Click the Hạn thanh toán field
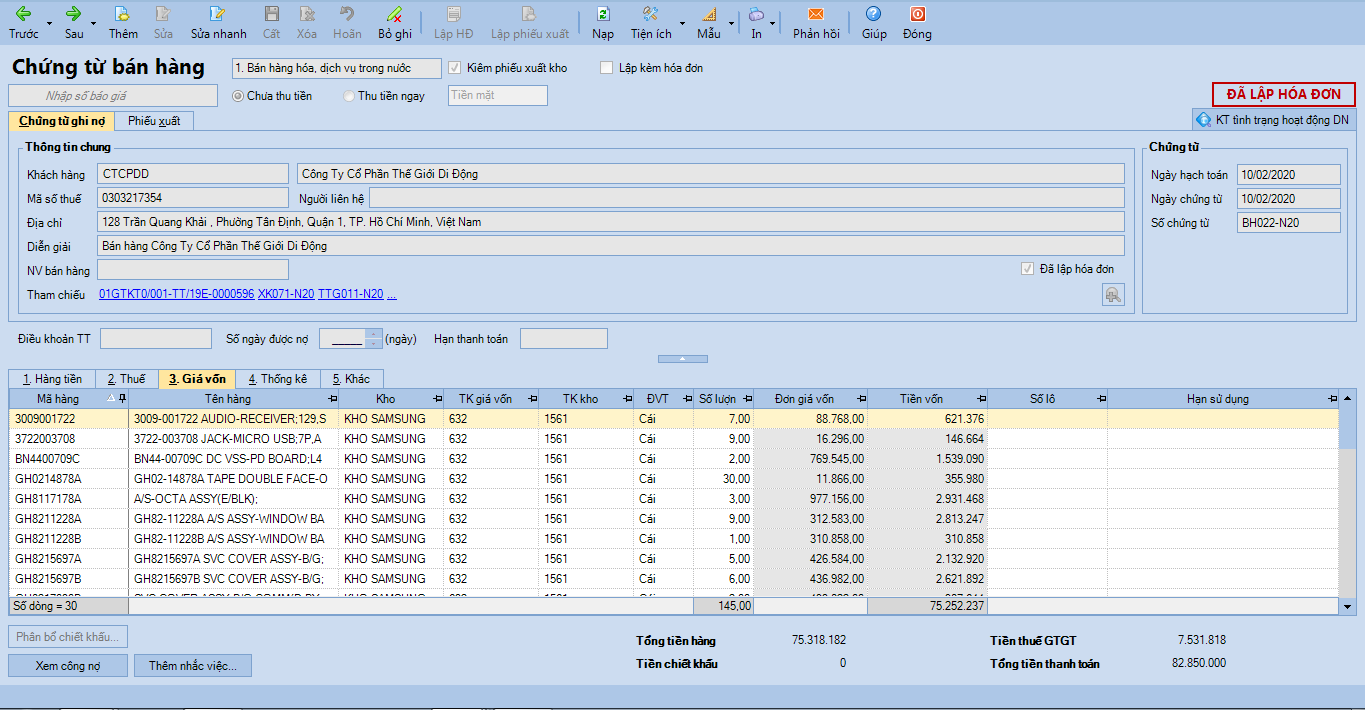Screen dimensions: 1365x710 [564, 339]
